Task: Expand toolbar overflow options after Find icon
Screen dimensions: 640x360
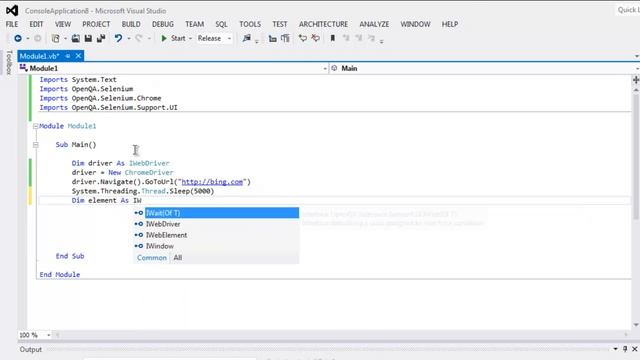Action: pos(257,41)
